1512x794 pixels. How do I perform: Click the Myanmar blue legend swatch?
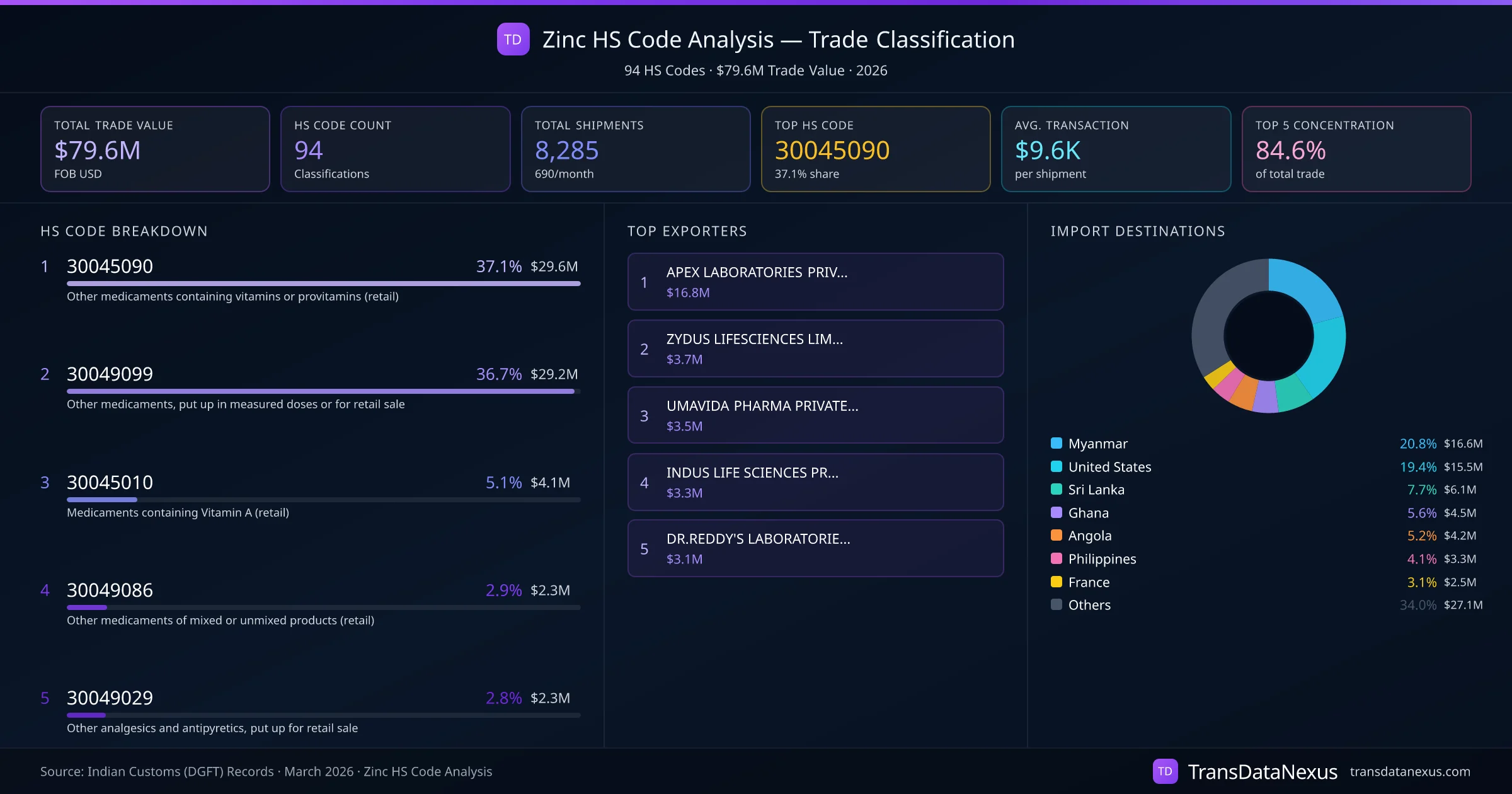pyautogui.click(x=1057, y=443)
